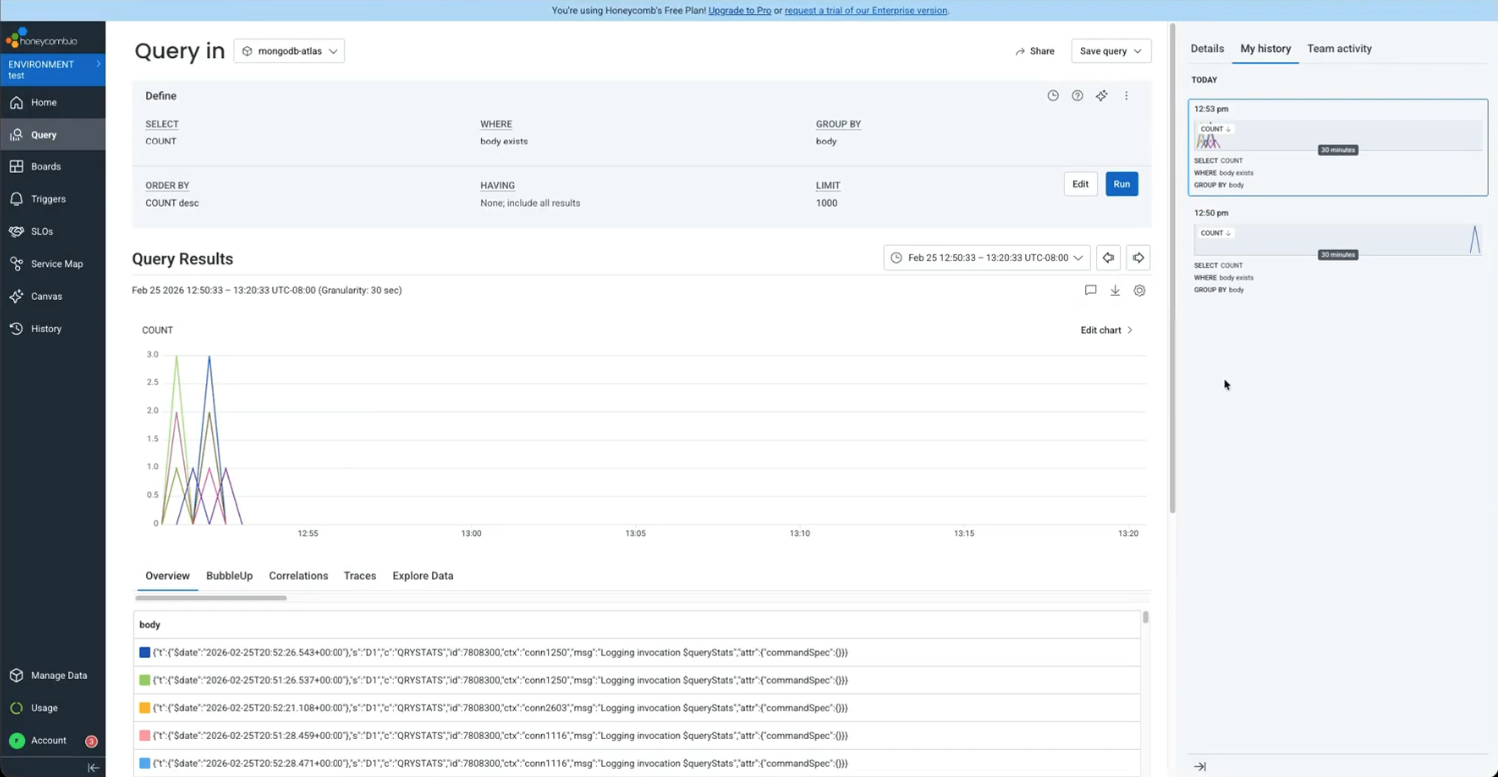Image resolution: width=1498 pixels, height=777 pixels.
Task: Switch to the Explore Data tab
Action: coord(423,576)
